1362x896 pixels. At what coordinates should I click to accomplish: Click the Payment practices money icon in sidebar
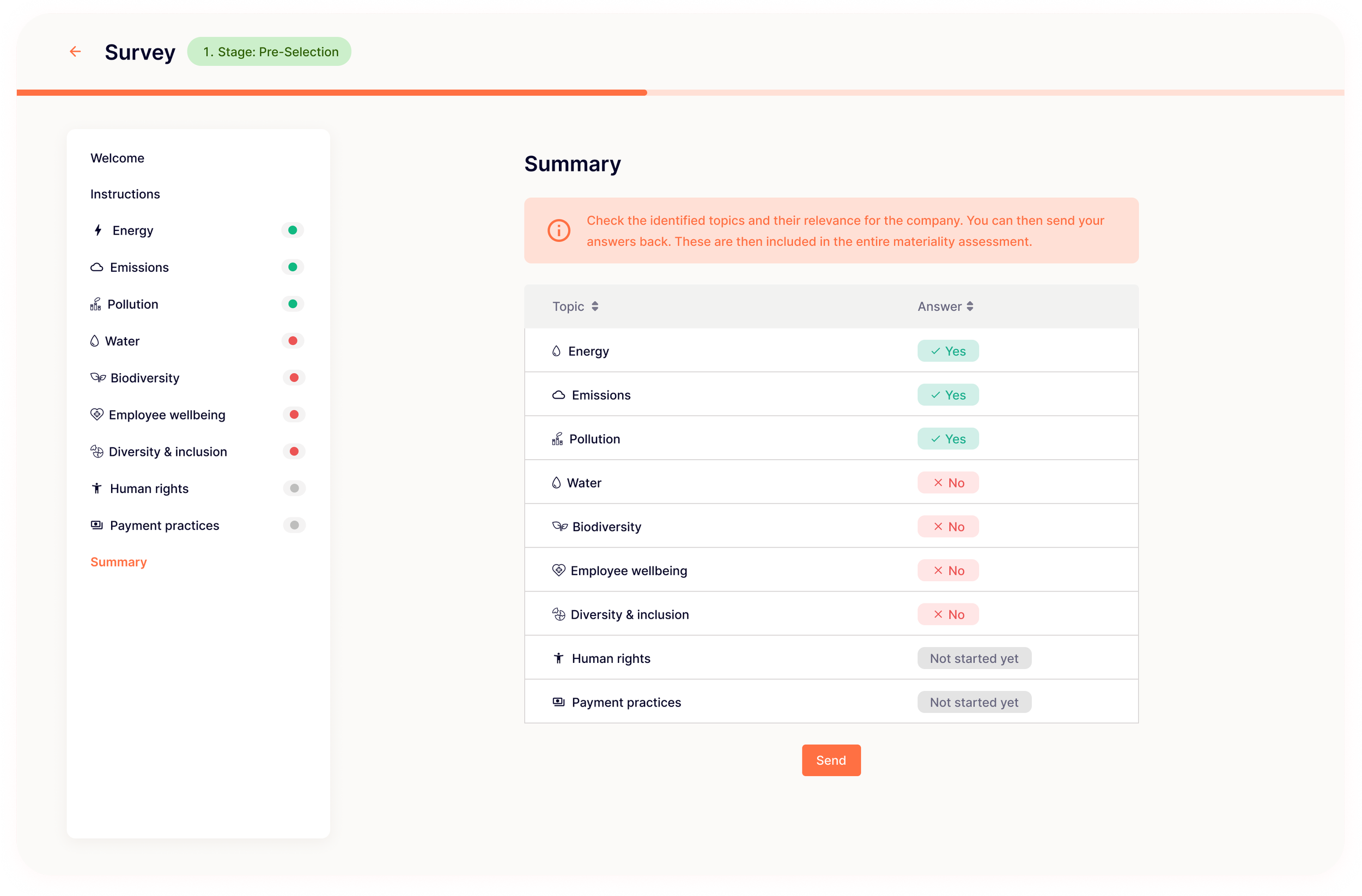click(97, 525)
